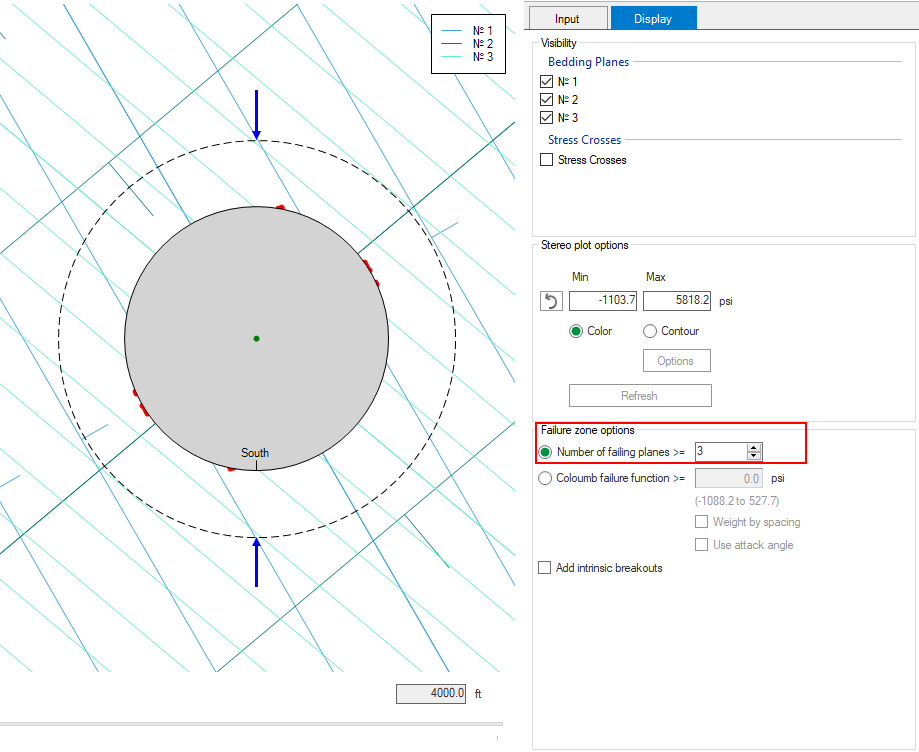Open the Display tab
The height and width of the screenshot is (752, 919).
[x=653, y=19]
